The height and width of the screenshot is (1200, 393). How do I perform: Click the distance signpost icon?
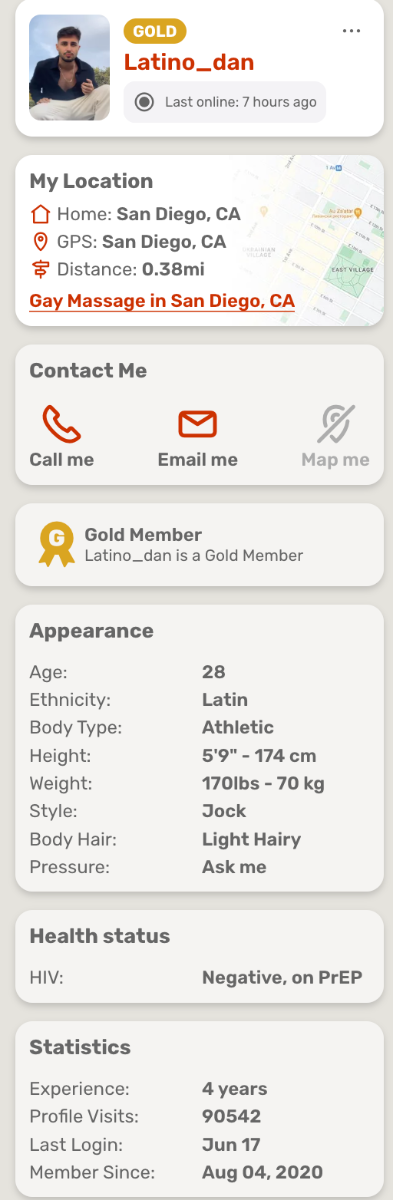coord(40,269)
